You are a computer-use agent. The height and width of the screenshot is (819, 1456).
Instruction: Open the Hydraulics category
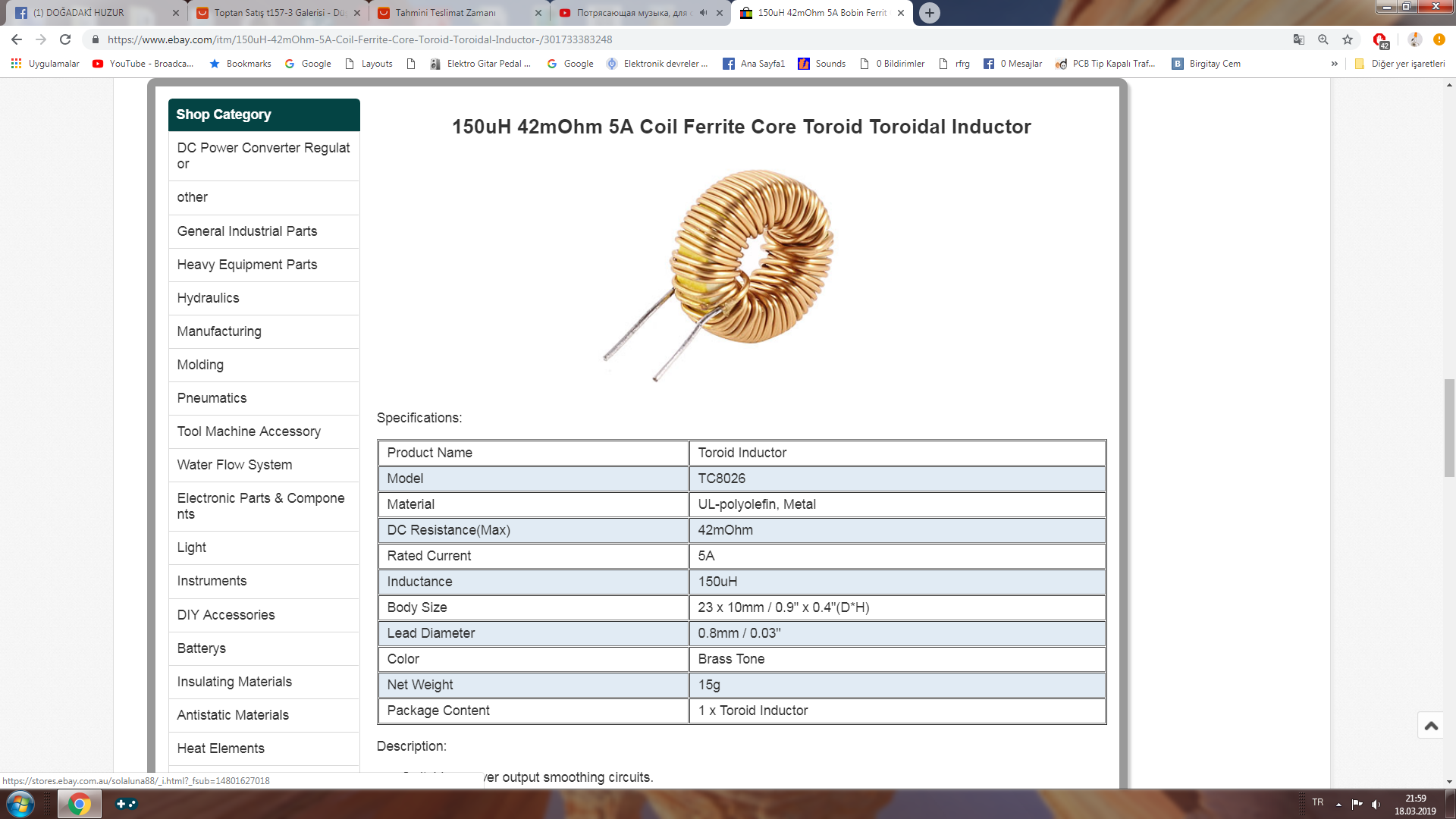[x=264, y=298]
